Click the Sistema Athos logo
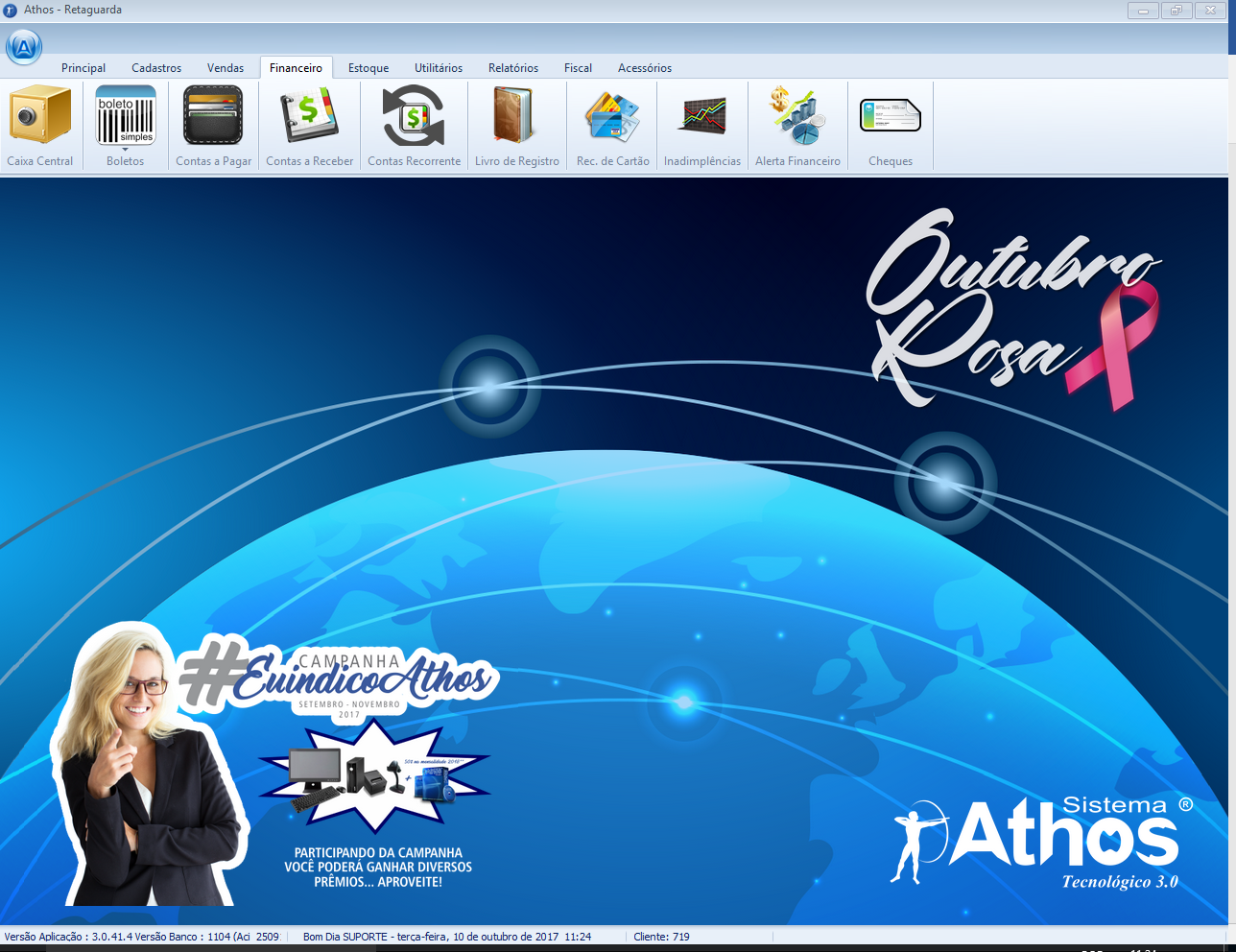Screen dimensions: 1236x952 point(1042,843)
